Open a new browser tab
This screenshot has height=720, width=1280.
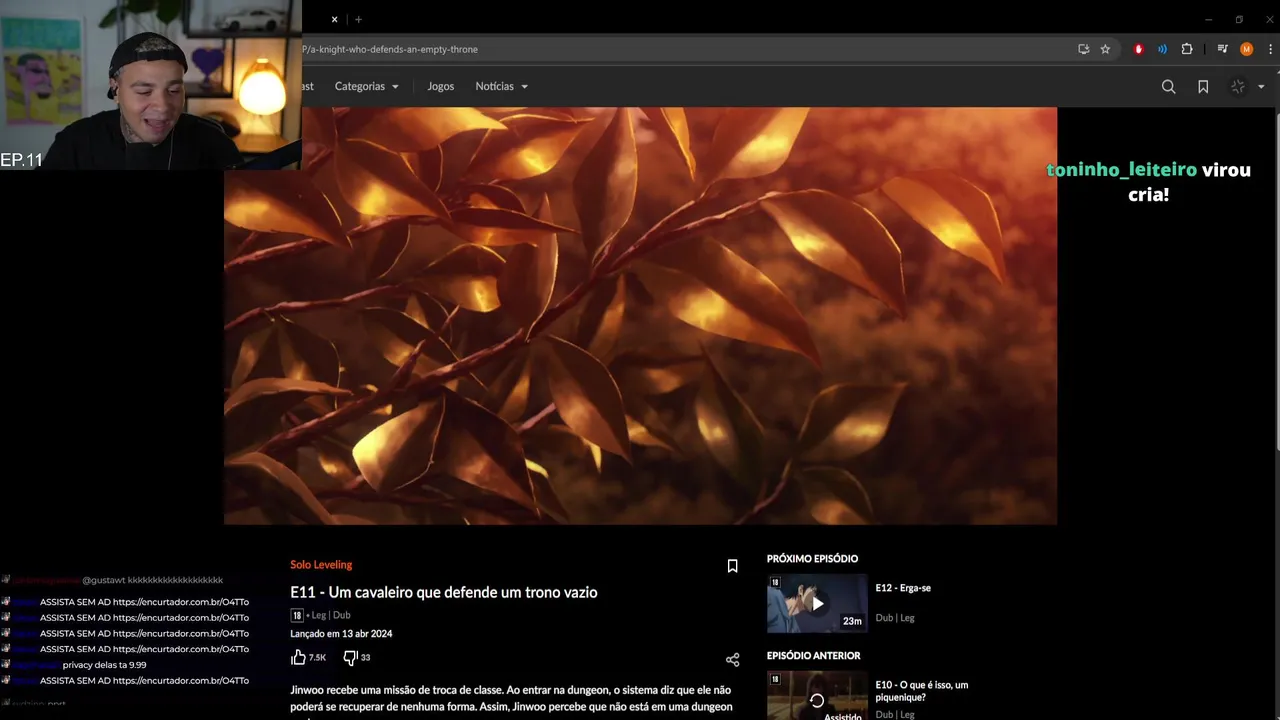[x=358, y=19]
